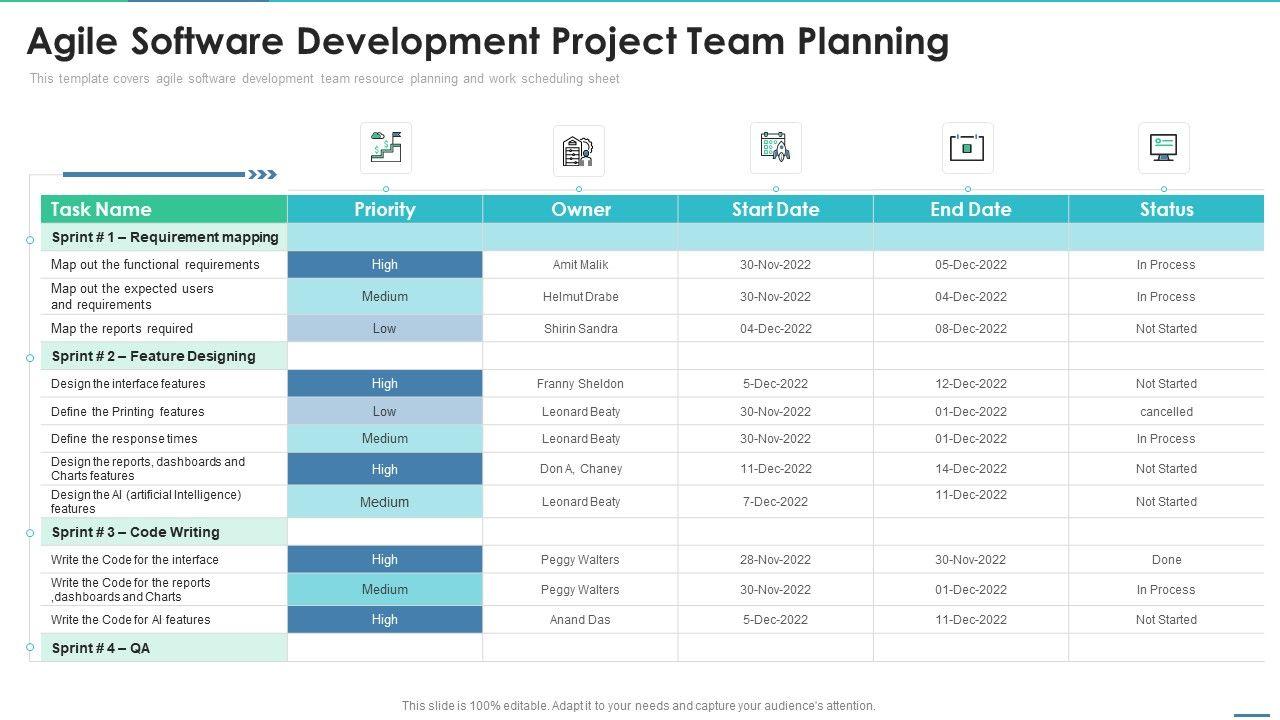This screenshot has width=1280, height=720.
Task: Click the owner document-person icon
Action: pos(578,151)
